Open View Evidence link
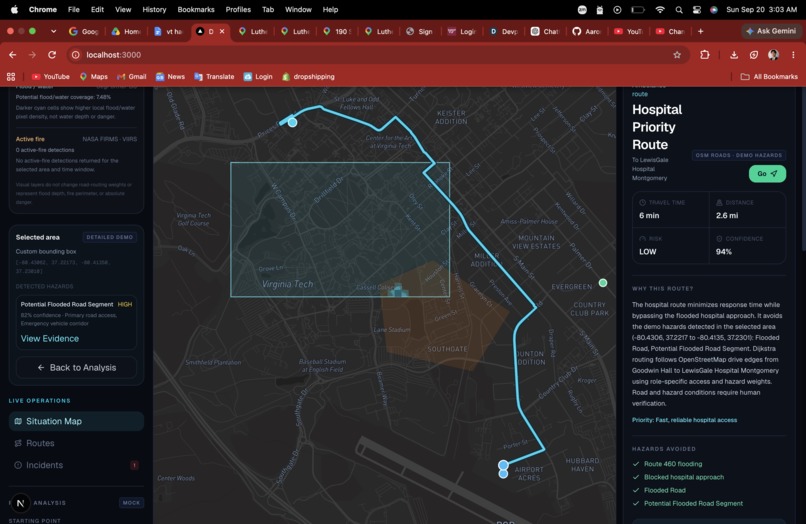This screenshot has width=806, height=524. tap(50, 338)
